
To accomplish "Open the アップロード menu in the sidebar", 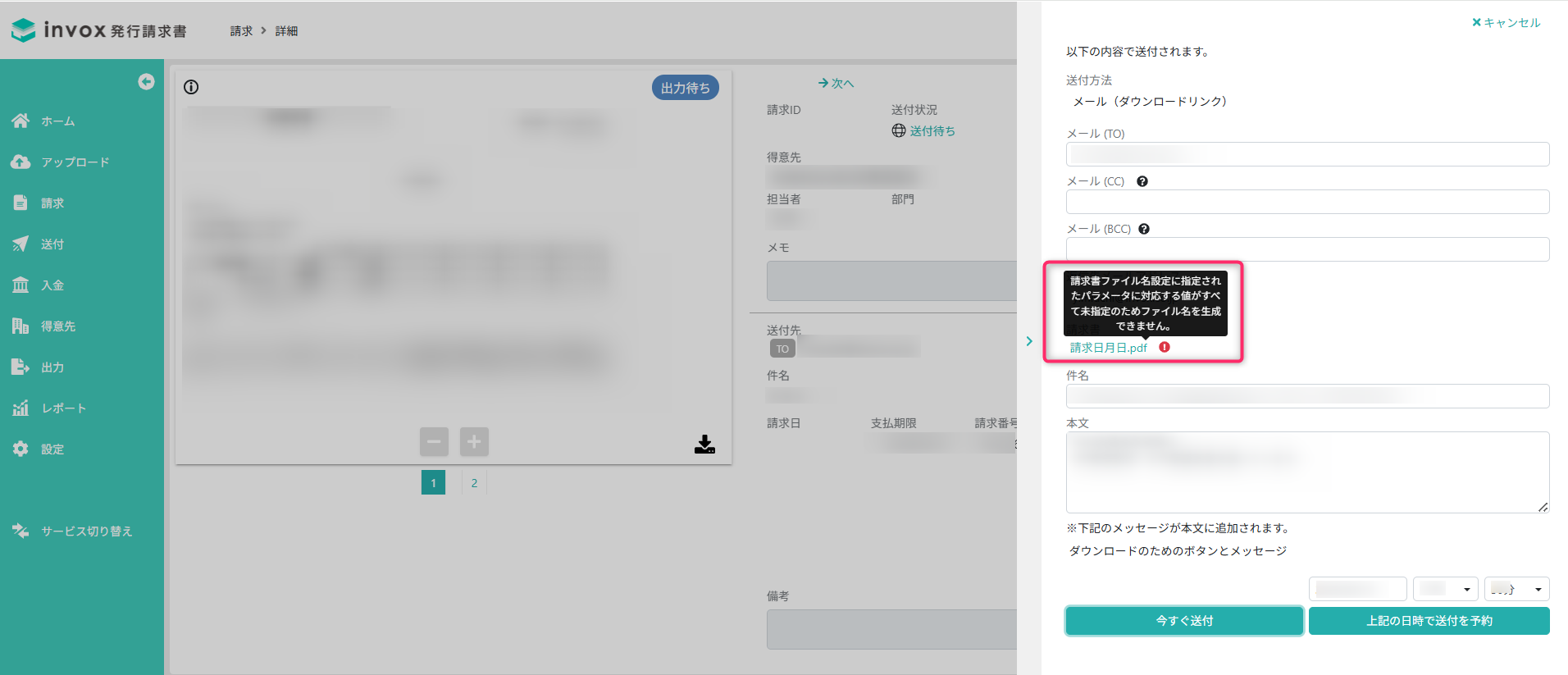I will point(75,162).
